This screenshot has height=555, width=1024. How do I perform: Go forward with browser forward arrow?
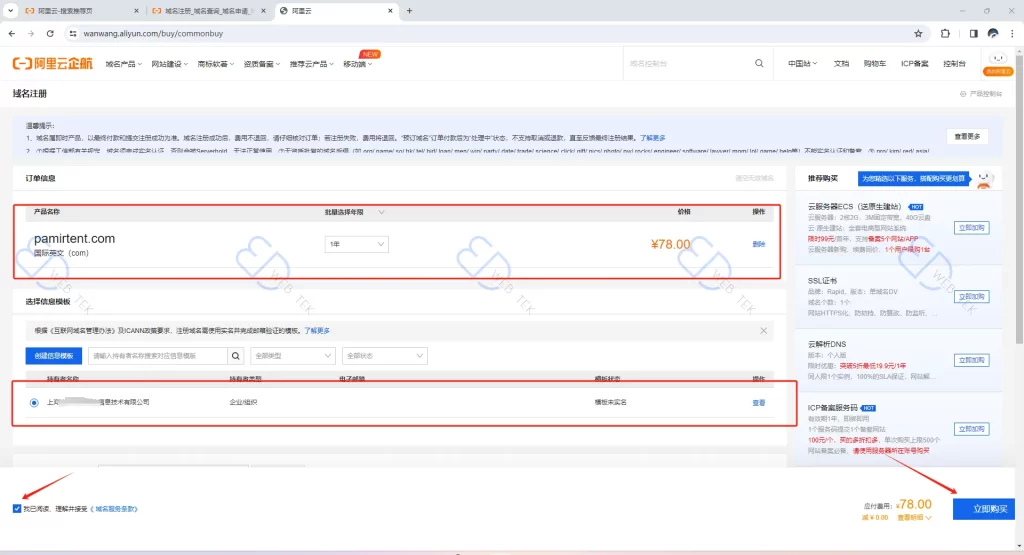(x=31, y=33)
